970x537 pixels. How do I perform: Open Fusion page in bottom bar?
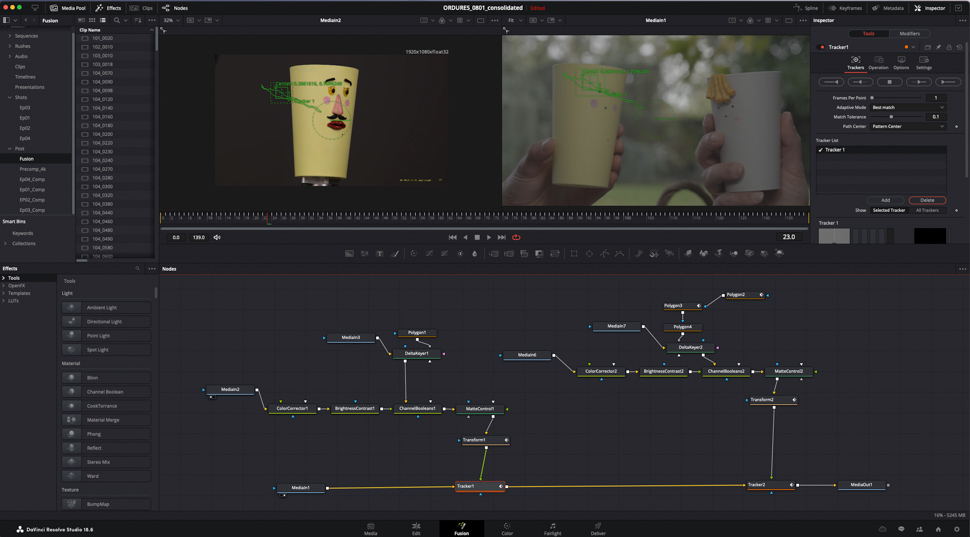(x=461, y=528)
